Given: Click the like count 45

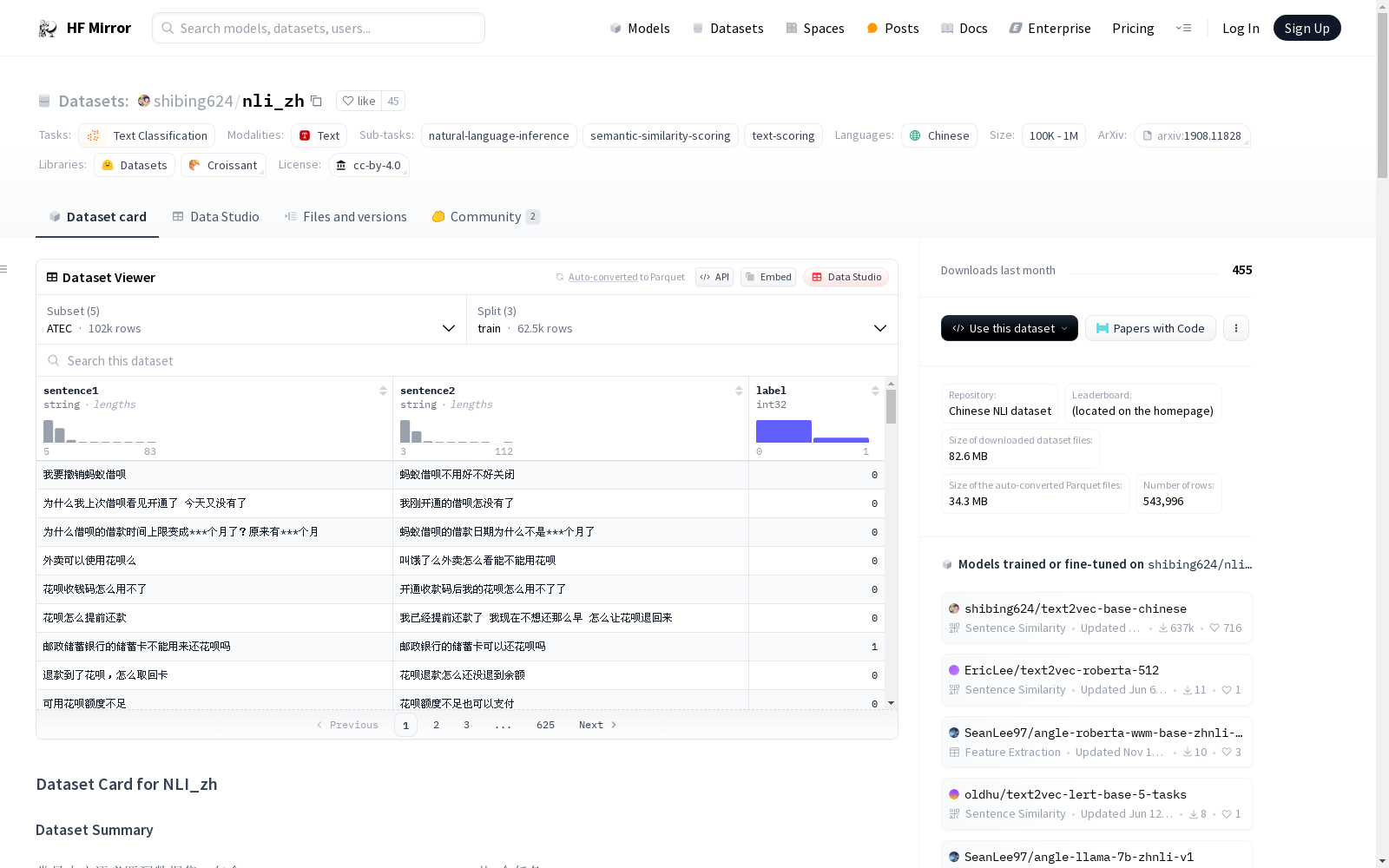Looking at the screenshot, I should 393,102.
